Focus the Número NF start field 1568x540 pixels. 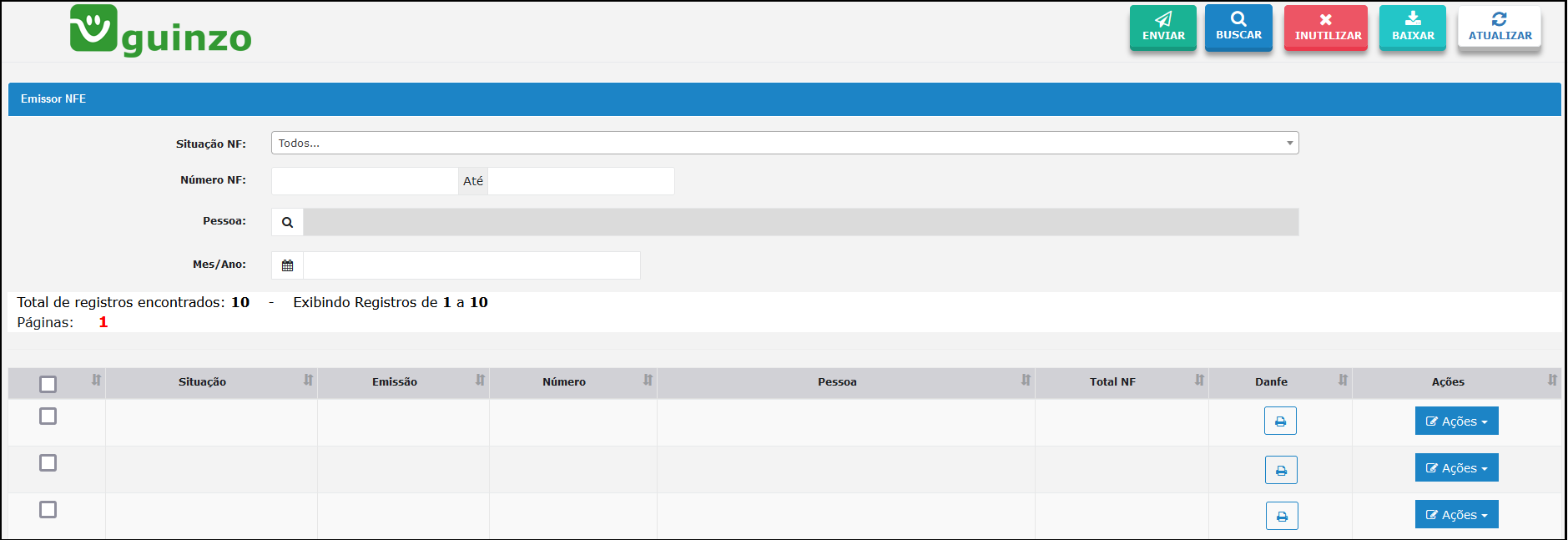[x=365, y=181]
